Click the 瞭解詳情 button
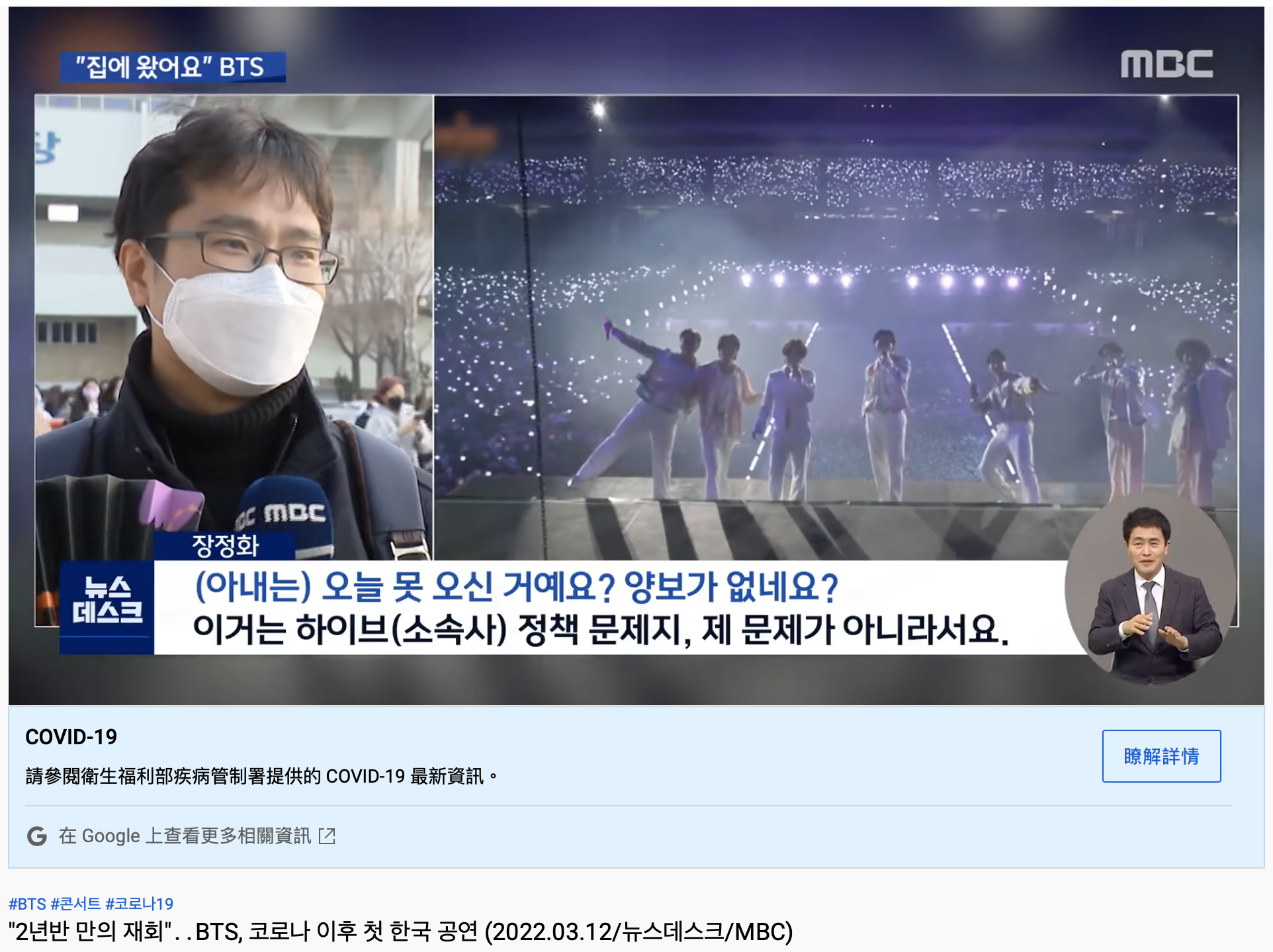 click(x=1161, y=756)
